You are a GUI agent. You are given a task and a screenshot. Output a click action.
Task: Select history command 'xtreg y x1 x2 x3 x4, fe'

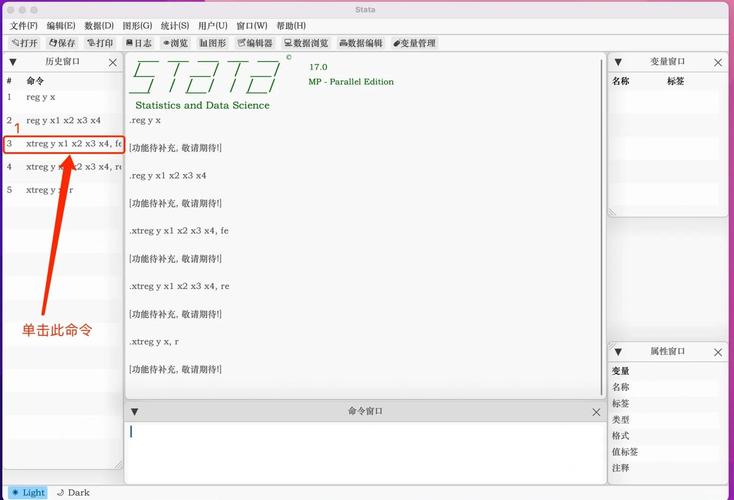63,144
